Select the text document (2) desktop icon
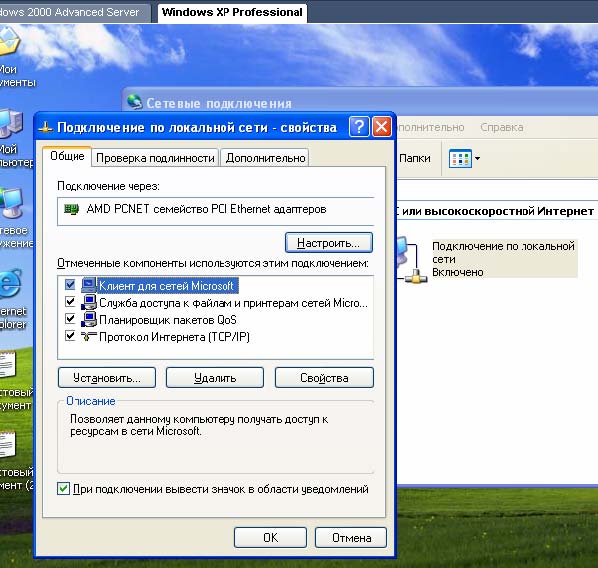Image resolution: width=598 pixels, height=568 pixels. click(8, 444)
